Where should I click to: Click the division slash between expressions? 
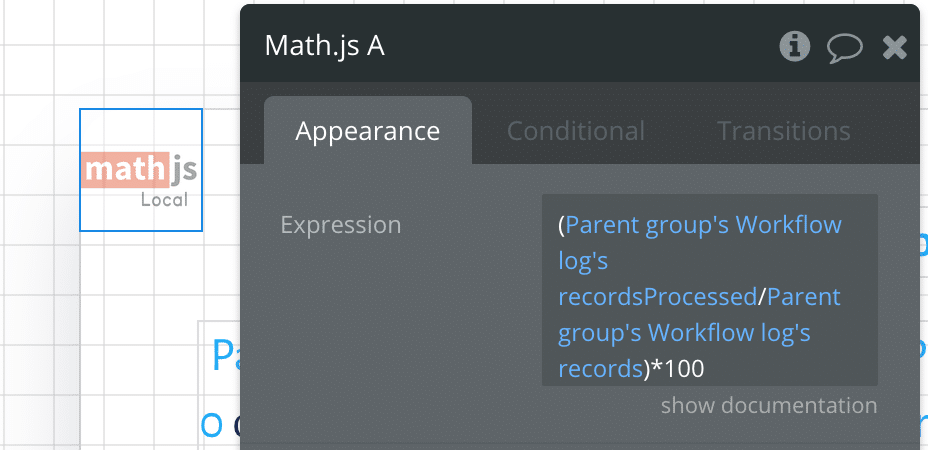pos(762,297)
